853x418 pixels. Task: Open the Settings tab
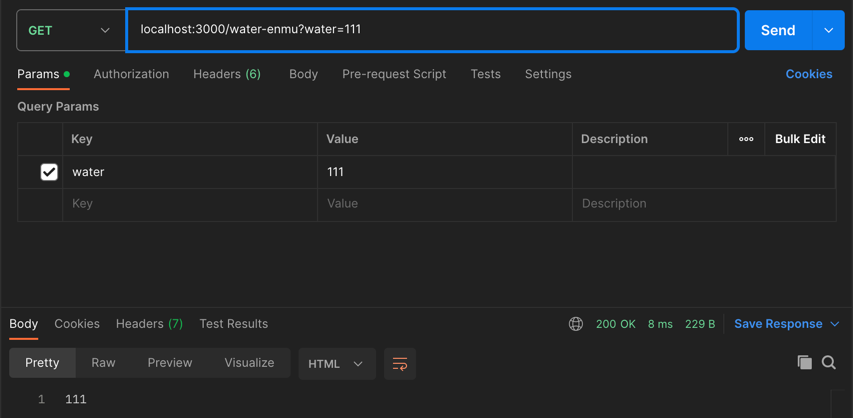tap(548, 74)
